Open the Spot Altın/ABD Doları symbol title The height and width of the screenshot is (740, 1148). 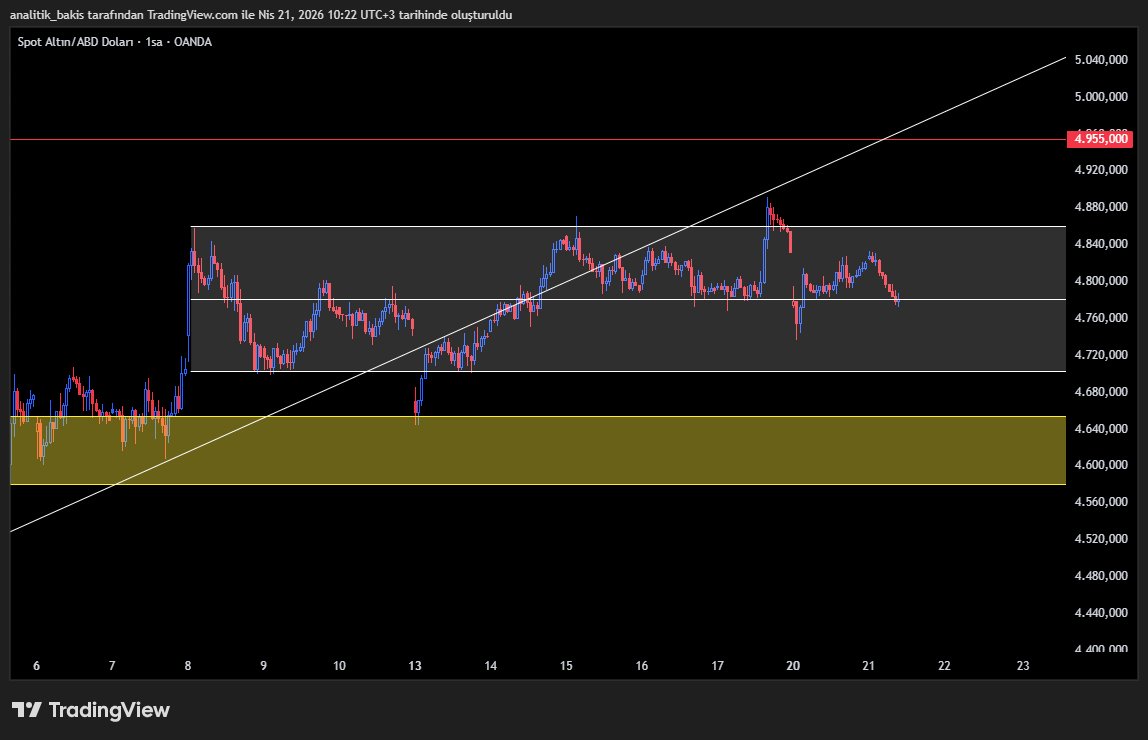pyautogui.click(x=77, y=42)
